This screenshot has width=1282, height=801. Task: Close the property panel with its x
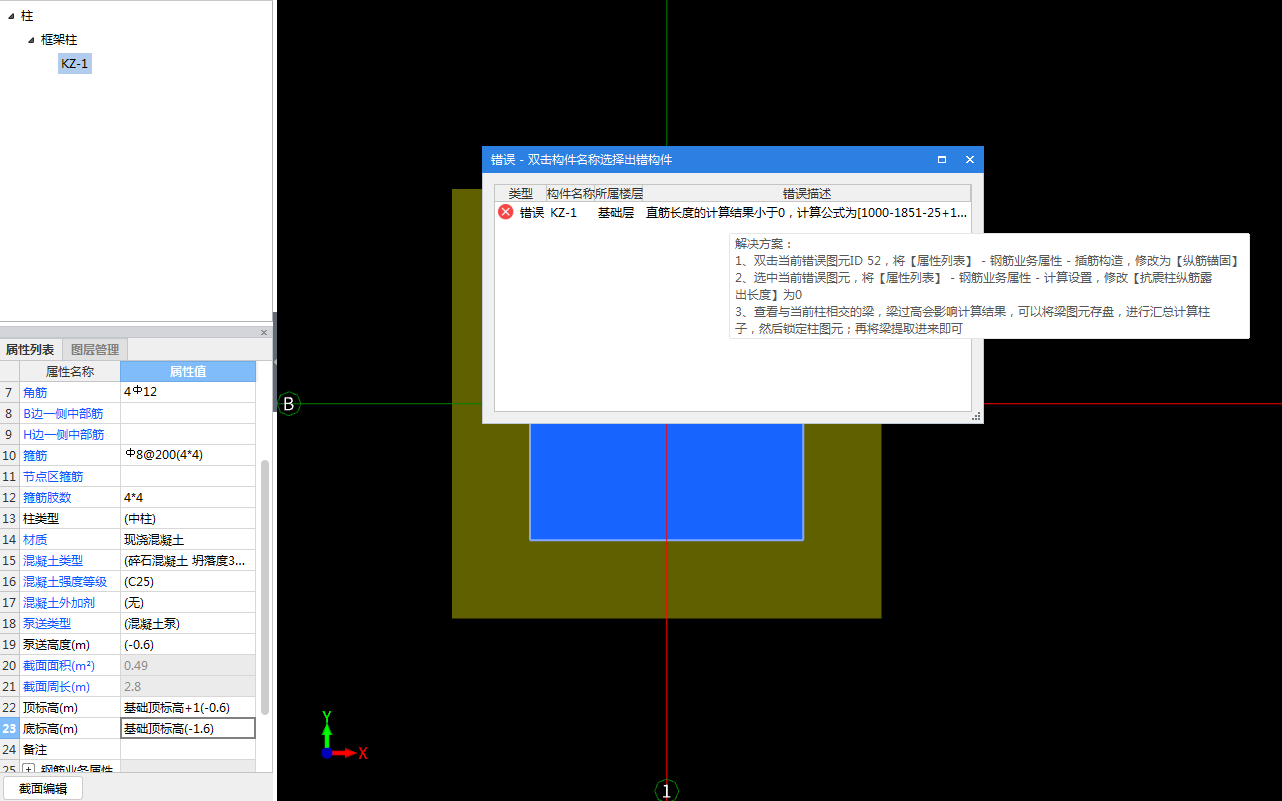(x=264, y=332)
